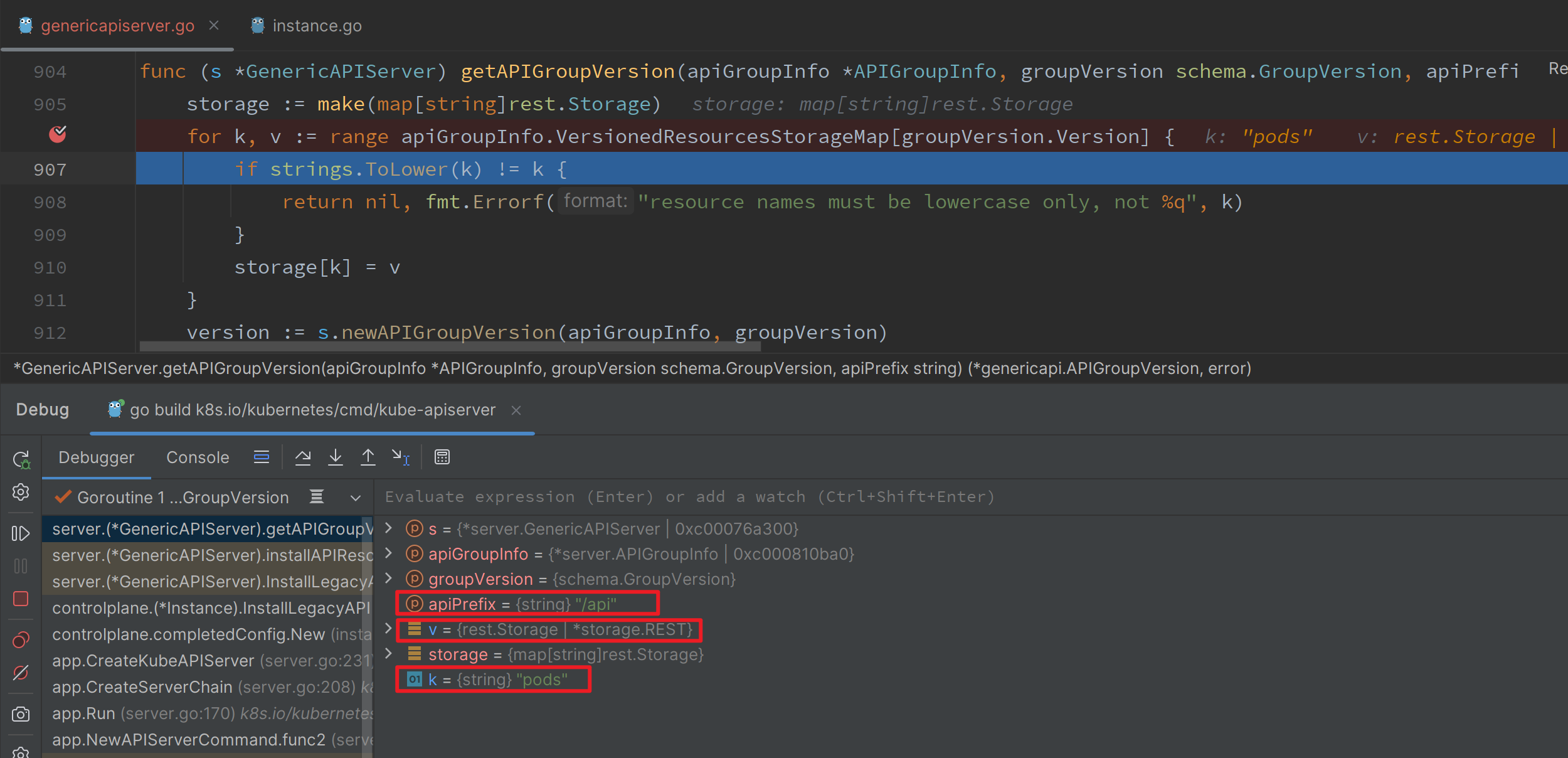1568x758 pixels.
Task: Click the Evaluate expression input field
Action: pos(690,497)
